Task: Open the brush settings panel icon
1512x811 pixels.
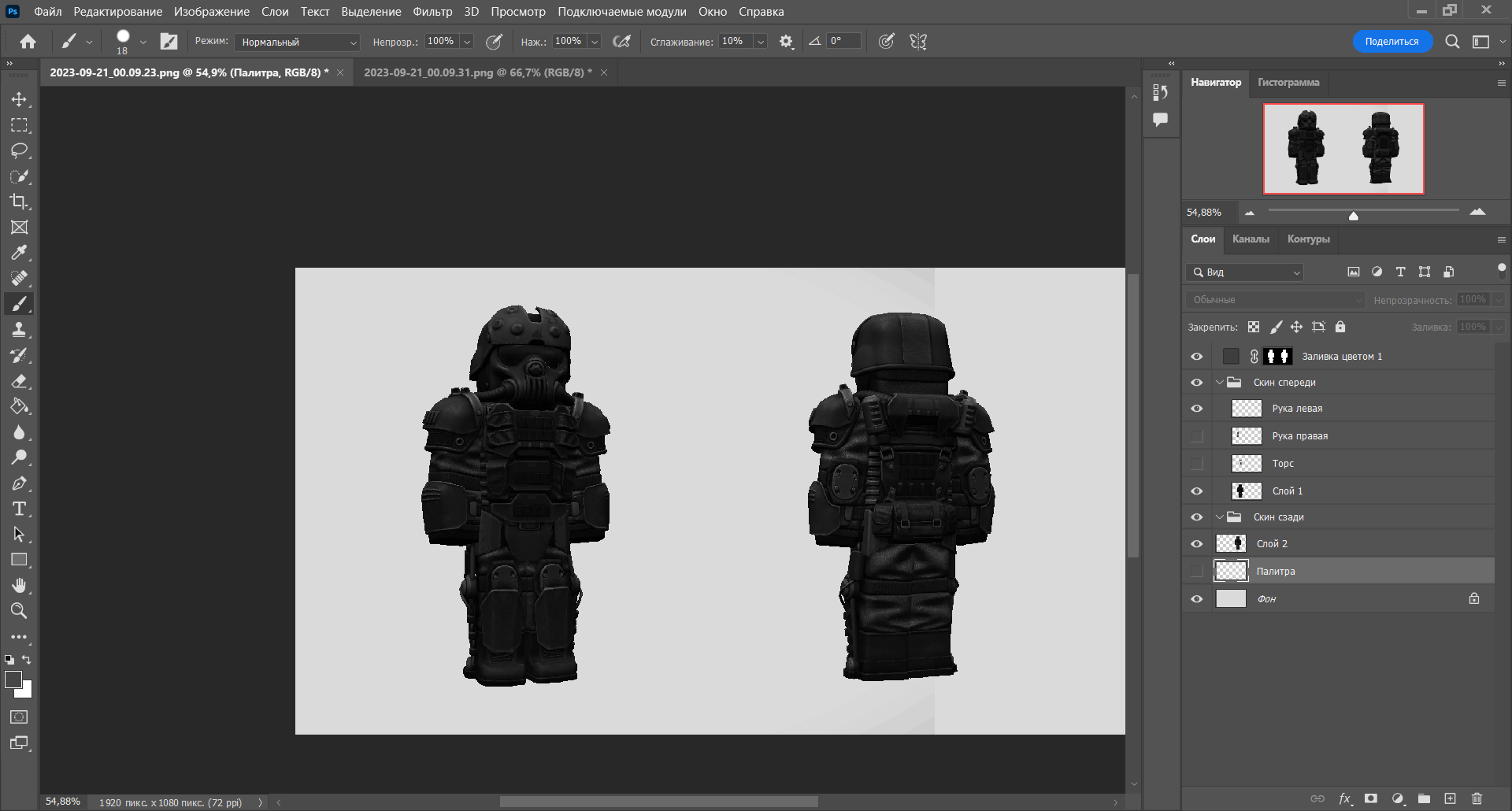Action: click(169, 42)
